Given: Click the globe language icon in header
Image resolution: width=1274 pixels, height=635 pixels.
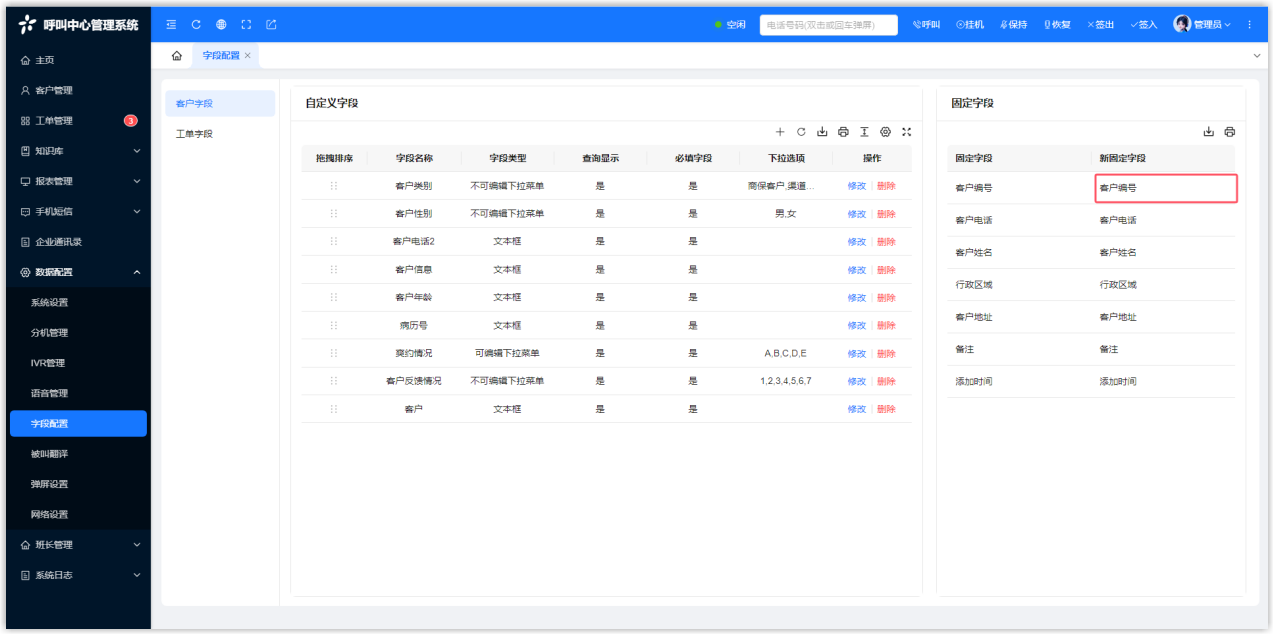Looking at the screenshot, I should coord(221,24).
